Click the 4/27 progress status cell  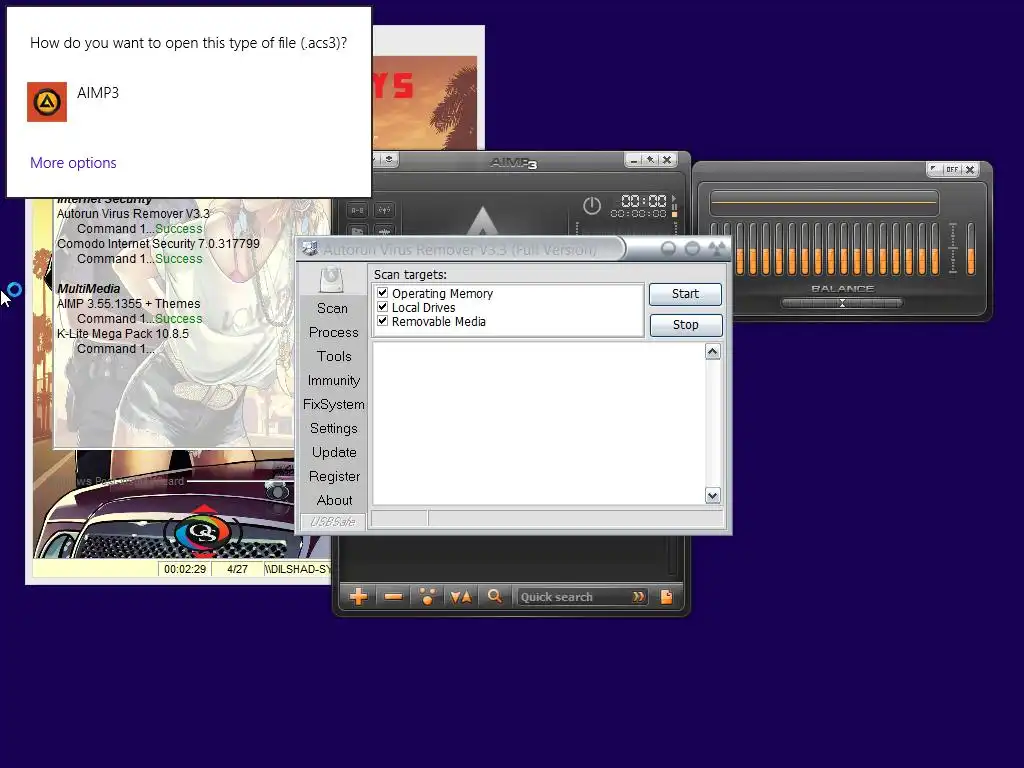click(x=237, y=569)
